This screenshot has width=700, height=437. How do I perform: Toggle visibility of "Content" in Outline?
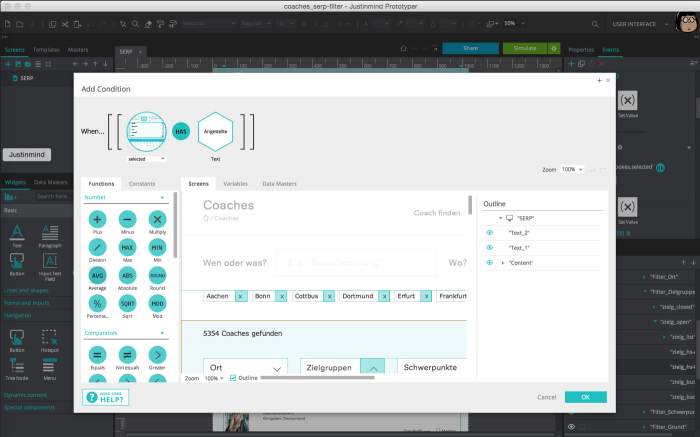(x=490, y=262)
